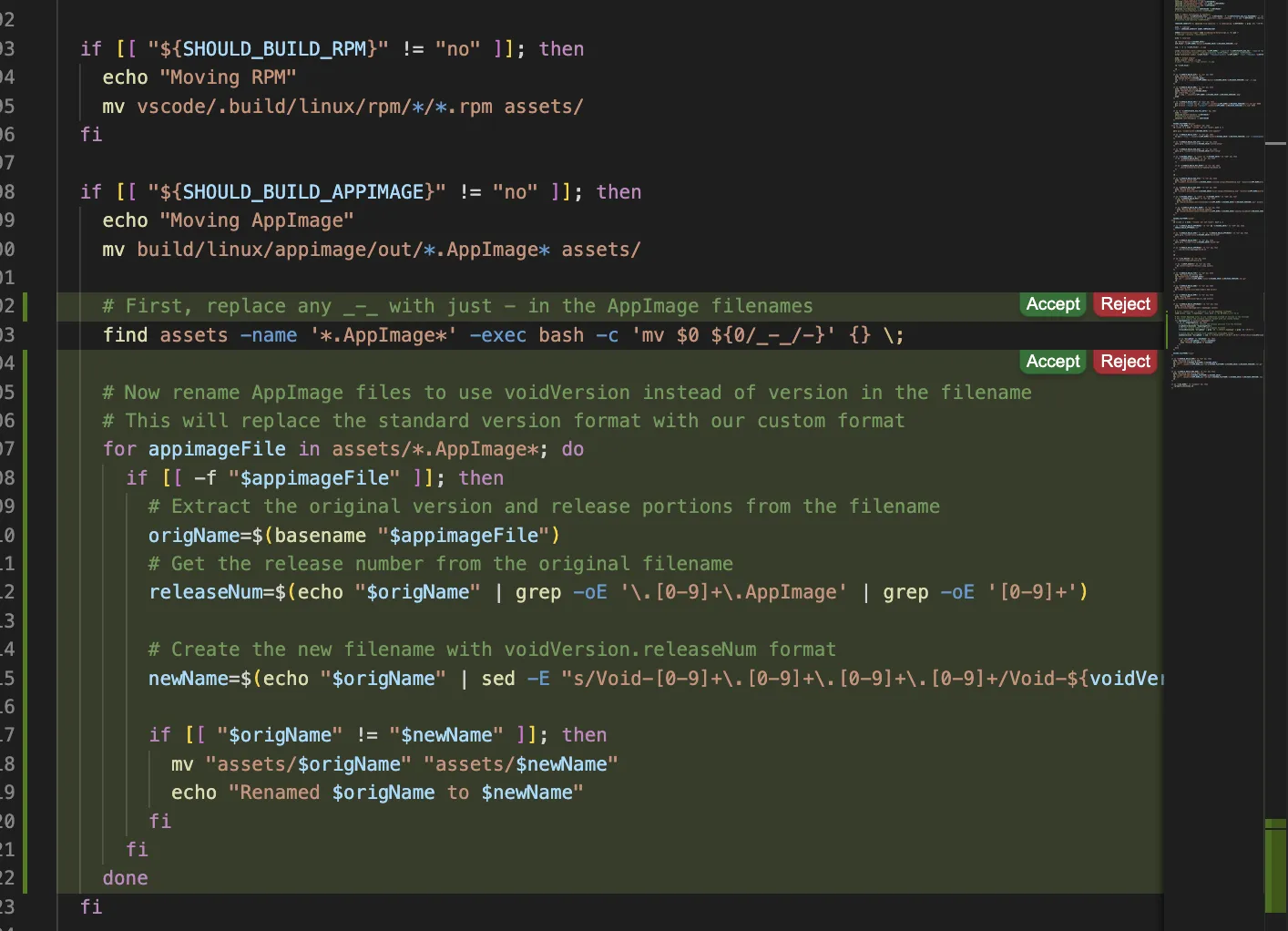
Task: Accept the voidVersion rename loop change
Action: tap(1052, 362)
